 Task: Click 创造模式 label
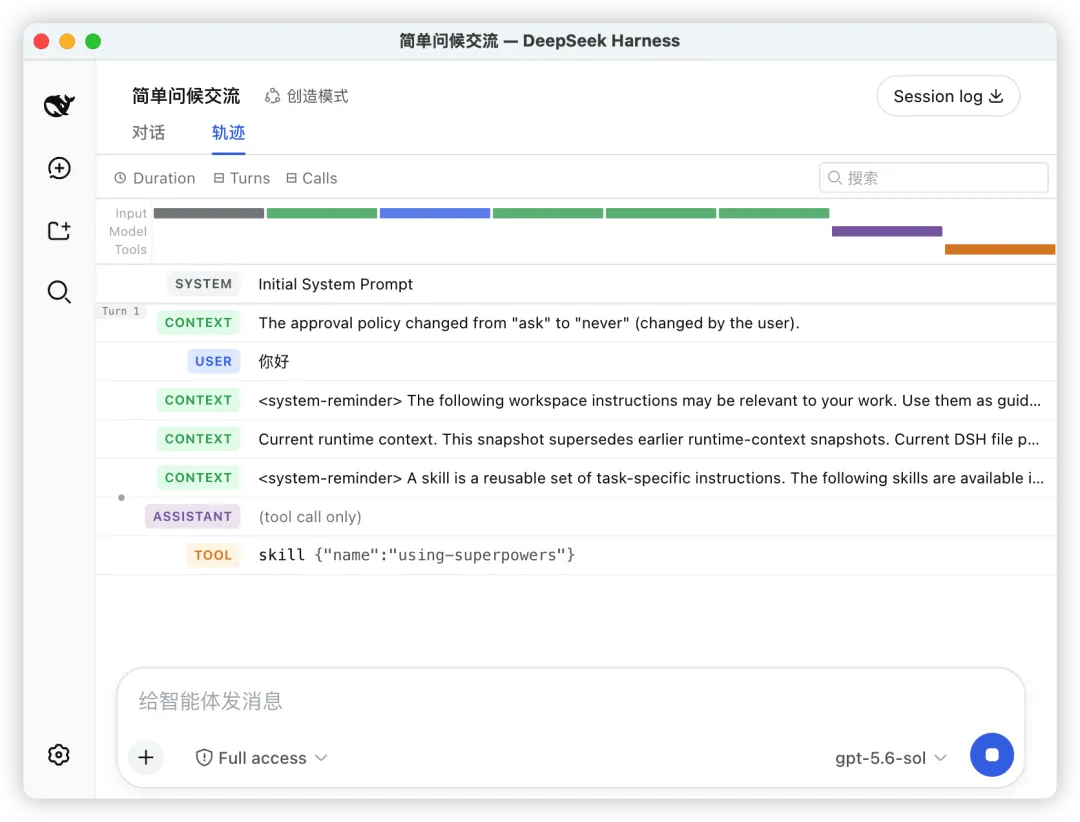318,96
